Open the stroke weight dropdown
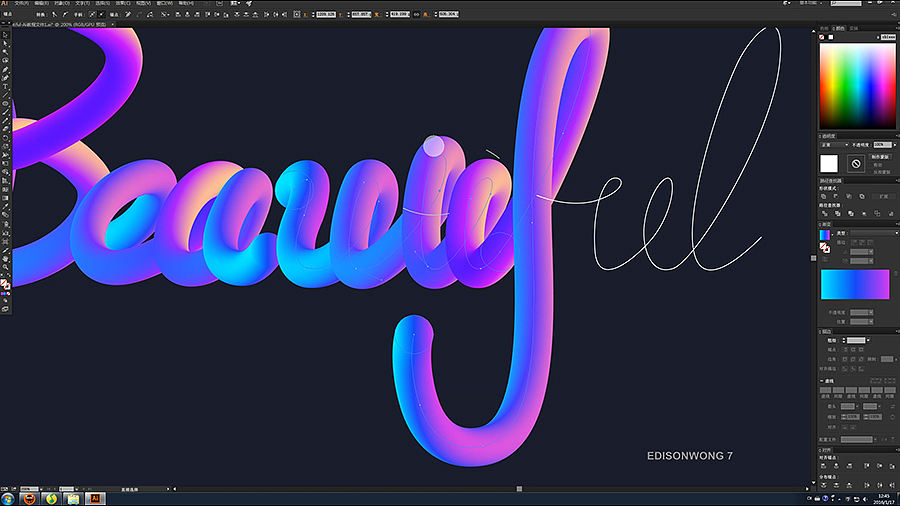 pos(868,340)
